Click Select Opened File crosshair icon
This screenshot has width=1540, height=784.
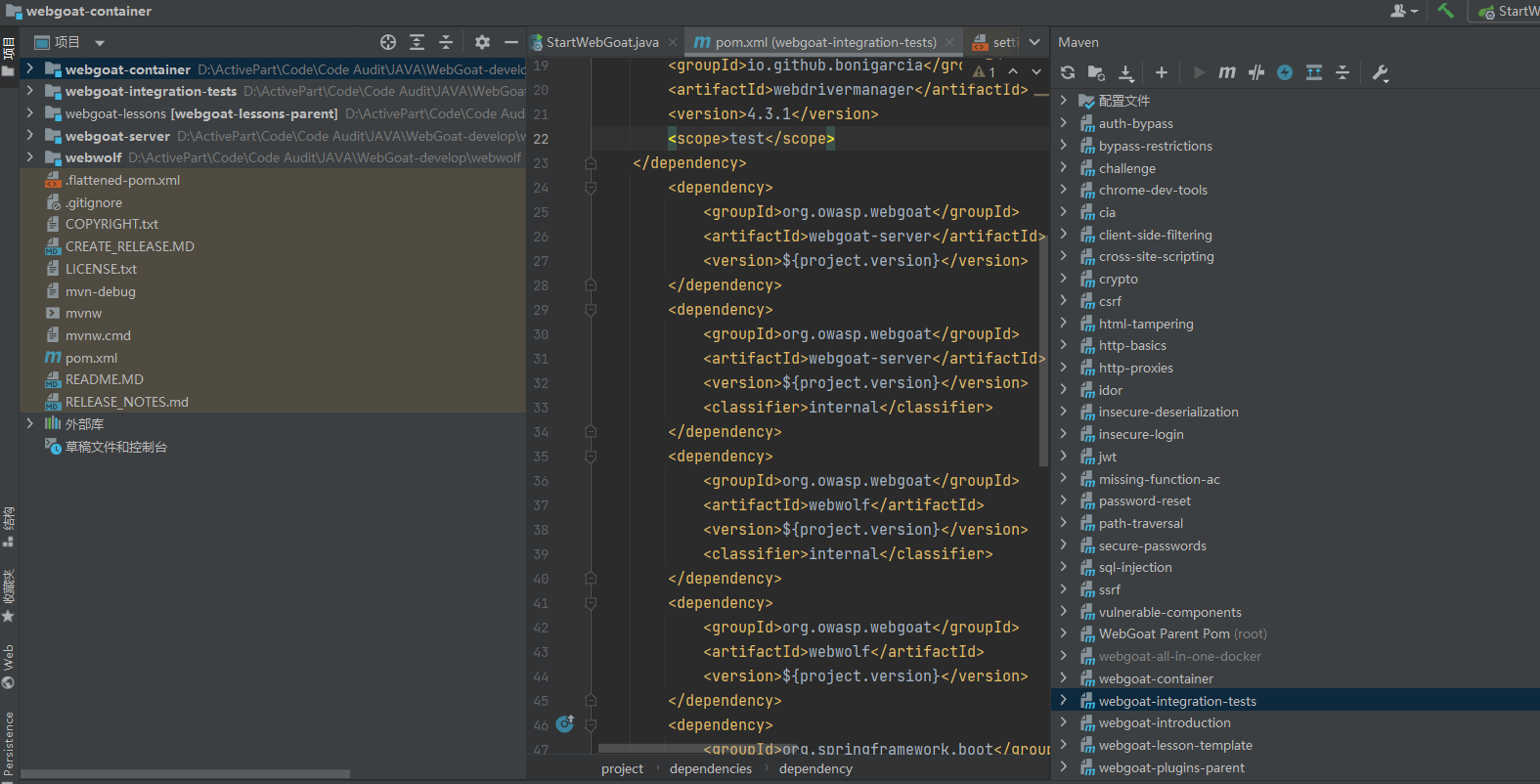(x=388, y=42)
